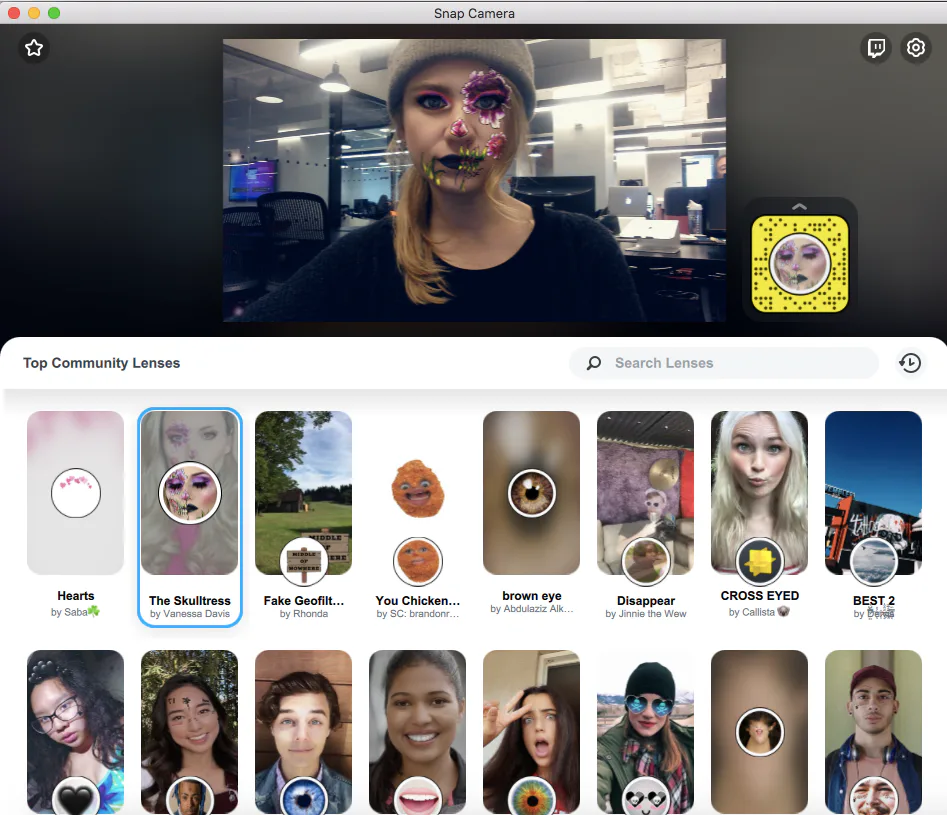Select the forest girl face tattoo lens

[x=190, y=732]
